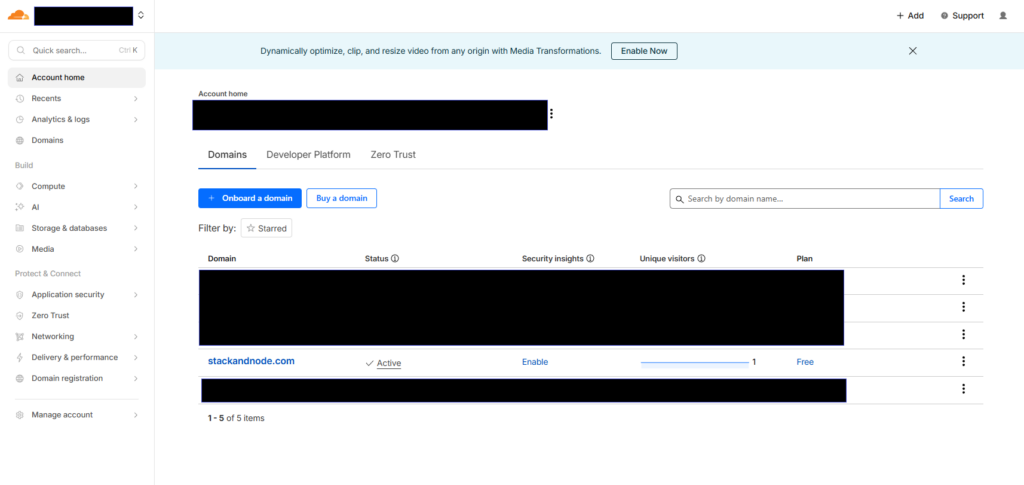The image size is (1024, 485).
Task: Open three-dot menu for stackandnode.com row
Action: [963, 362]
